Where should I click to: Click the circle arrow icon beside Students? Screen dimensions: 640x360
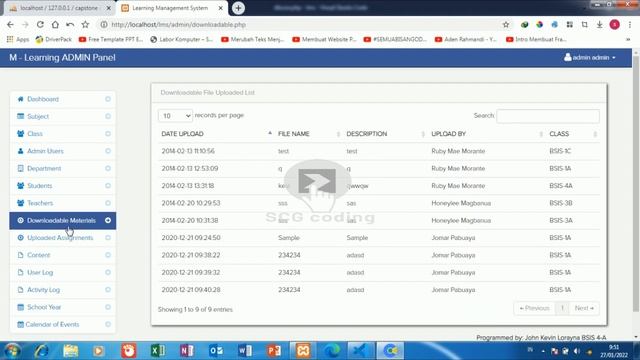point(108,186)
